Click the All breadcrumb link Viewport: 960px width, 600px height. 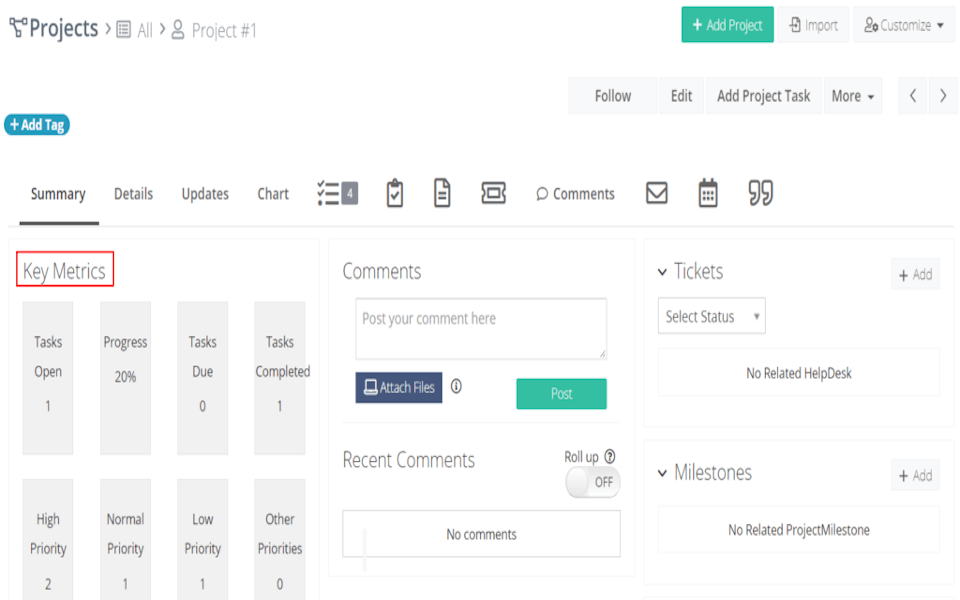pos(145,30)
